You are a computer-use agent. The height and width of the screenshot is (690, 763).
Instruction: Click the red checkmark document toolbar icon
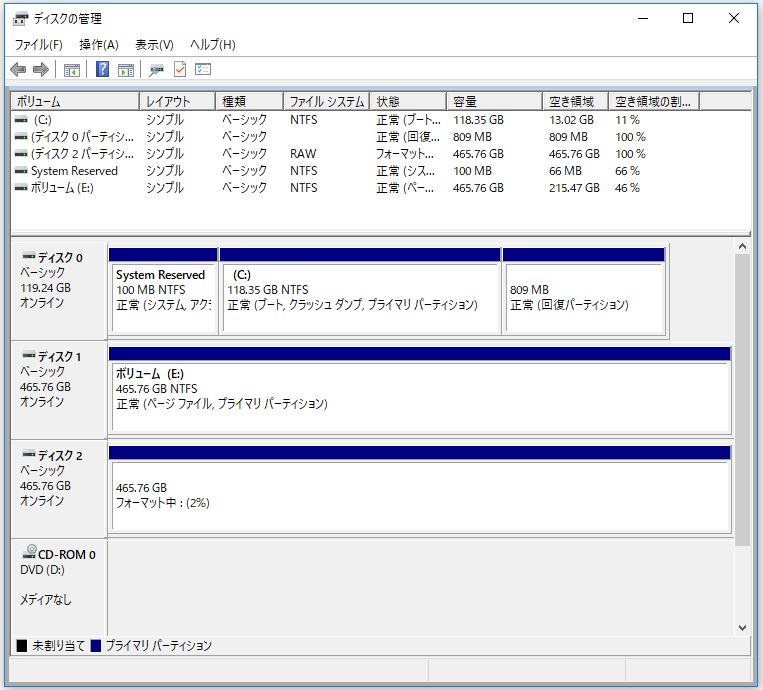(x=180, y=70)
